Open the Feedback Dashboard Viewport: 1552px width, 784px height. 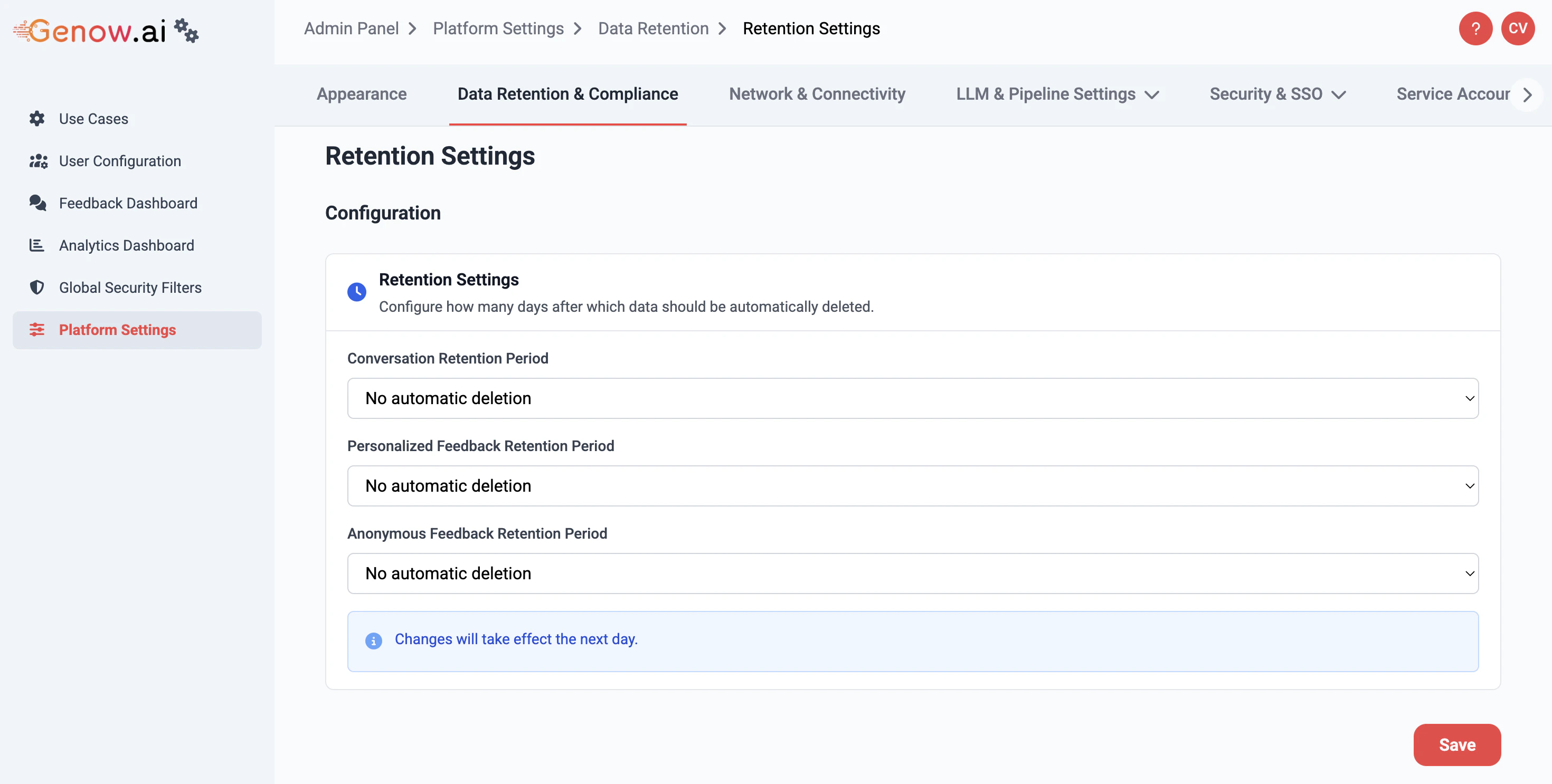coord(137,203)
